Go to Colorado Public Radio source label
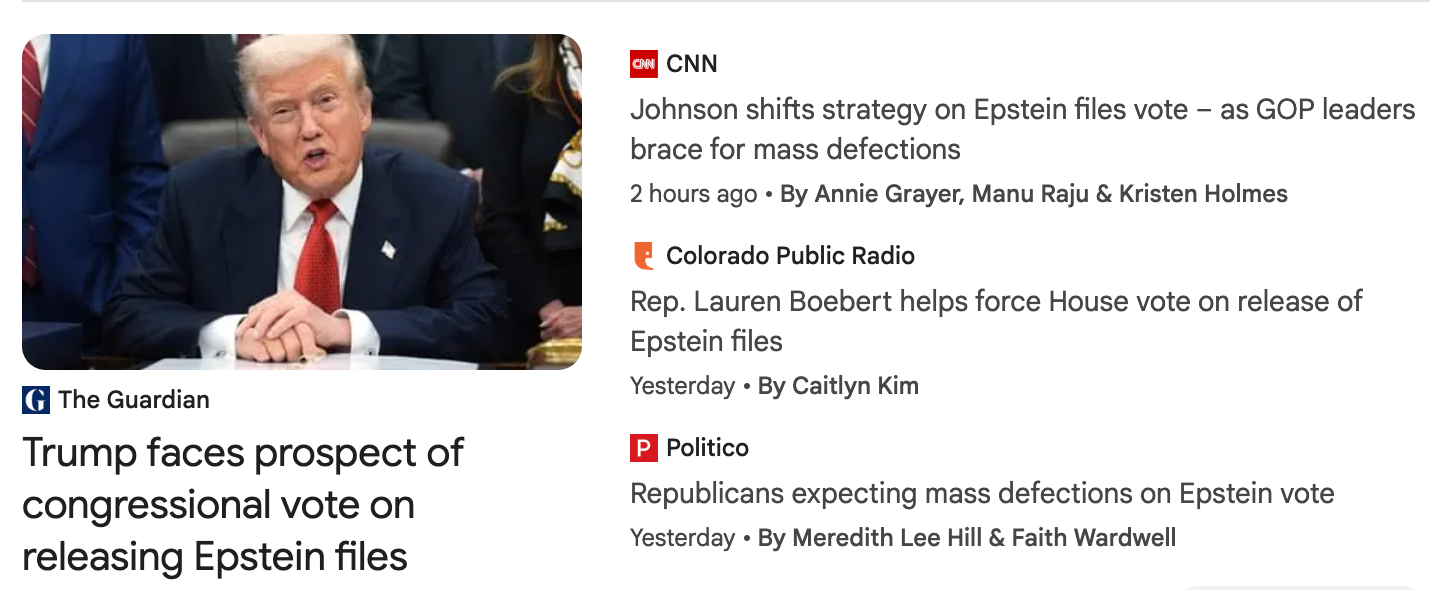Screen dimensions: 1450x590 tap(790, 256)
